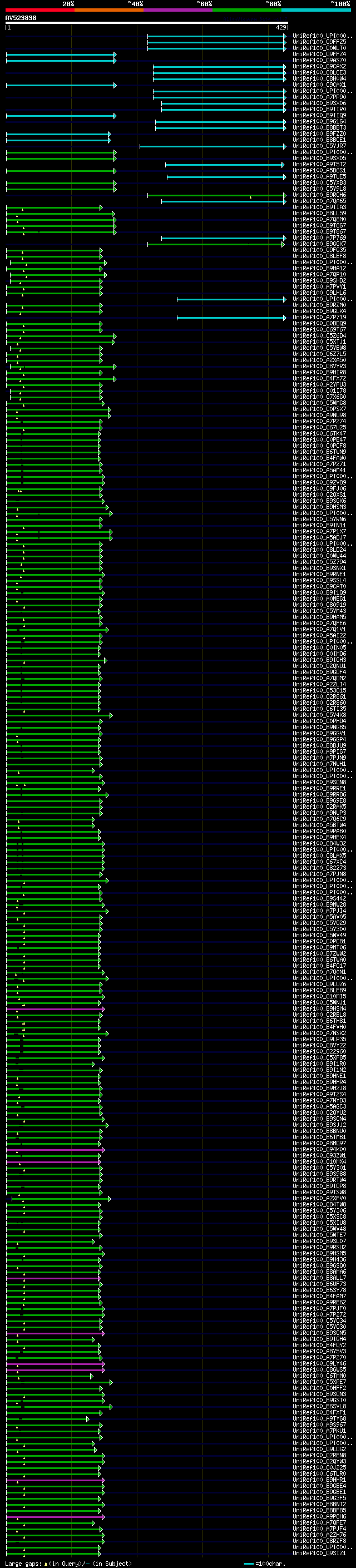Click the UniRef100_A9NU98 entry
356x1568 pixels.
(x=319, y=415)
